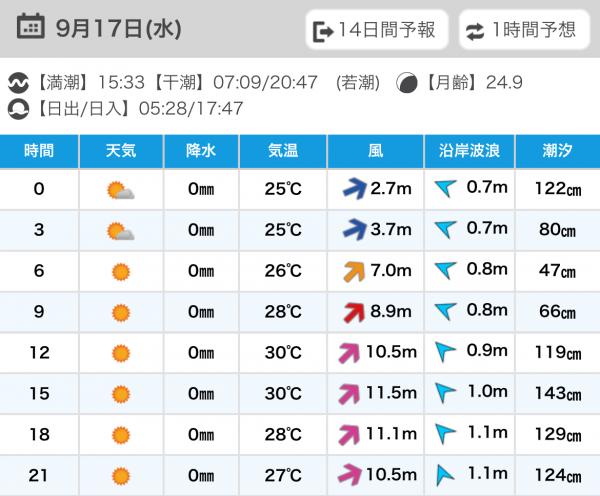This screenshot has height=496, width=600.
Task: Click the sunrise icon beside 日出/日入
Action: click(19, 108)
